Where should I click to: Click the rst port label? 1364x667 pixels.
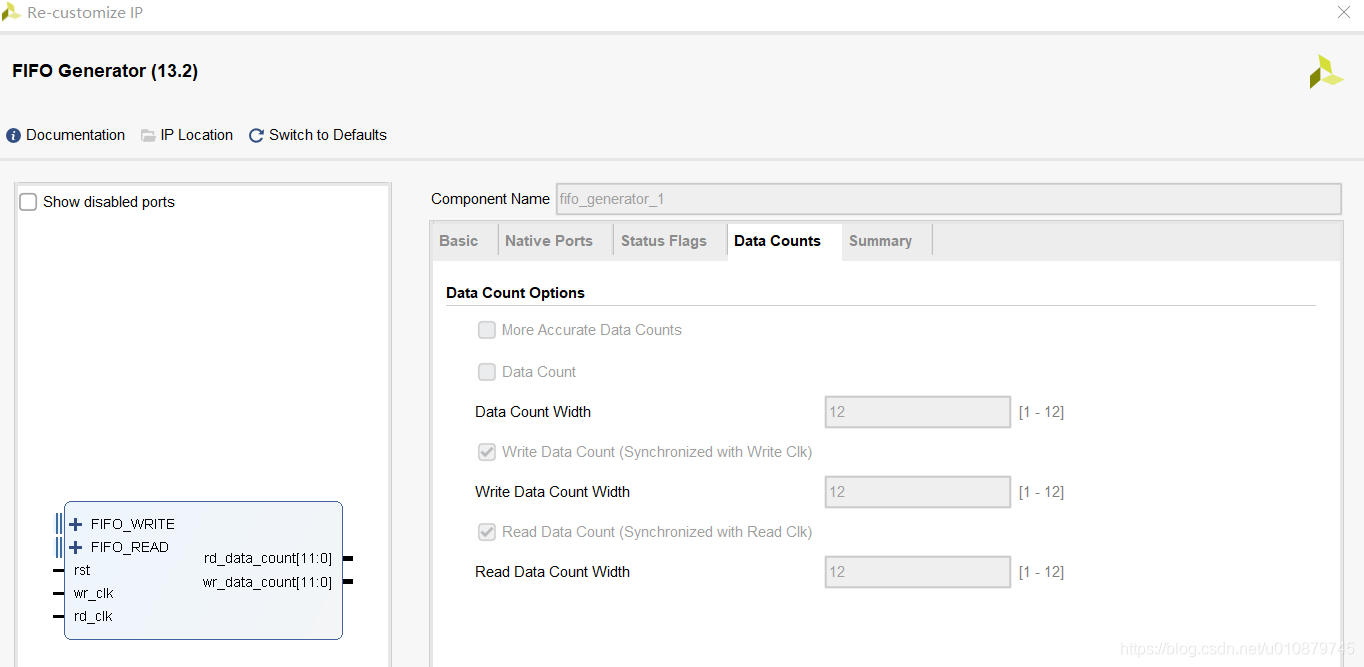coord(82,570)
